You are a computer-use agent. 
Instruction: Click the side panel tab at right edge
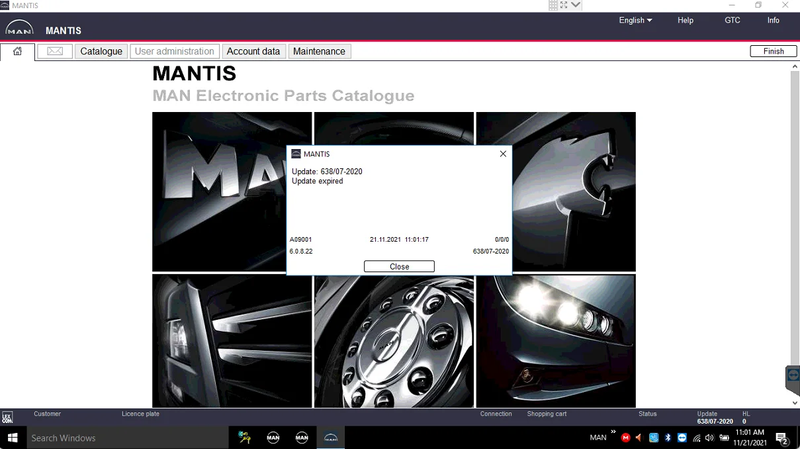[x=792, y=379]
